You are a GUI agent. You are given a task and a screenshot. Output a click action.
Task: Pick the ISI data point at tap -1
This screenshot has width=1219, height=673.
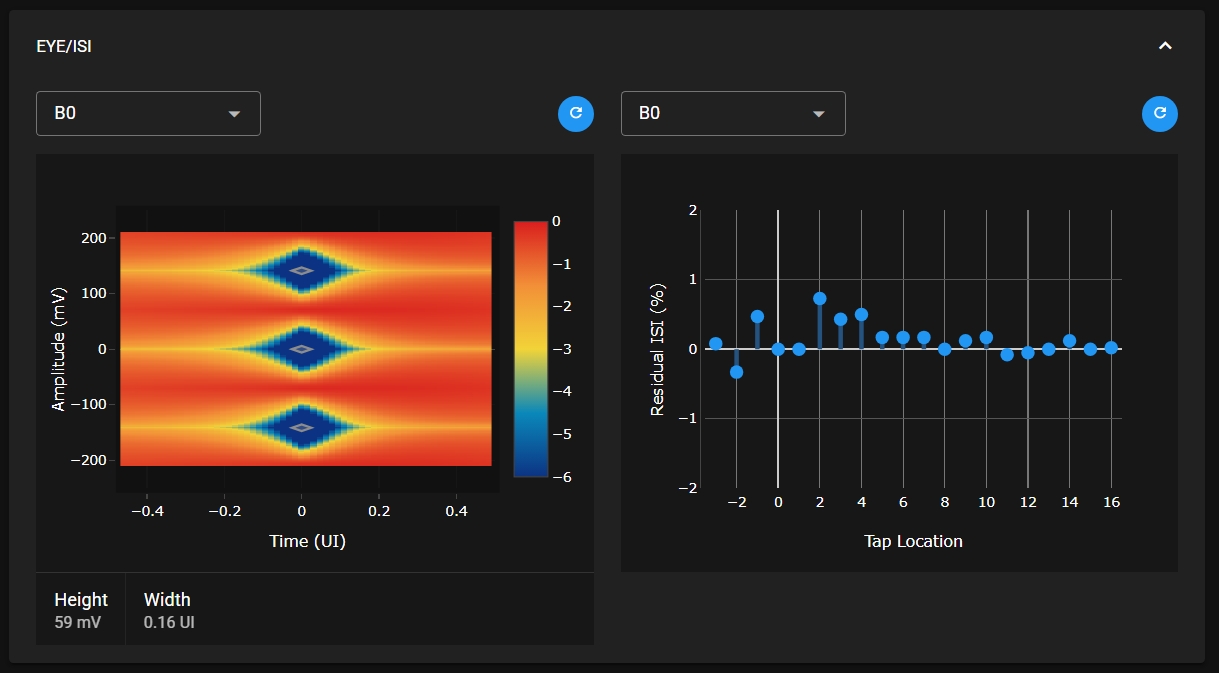[757, 316]
